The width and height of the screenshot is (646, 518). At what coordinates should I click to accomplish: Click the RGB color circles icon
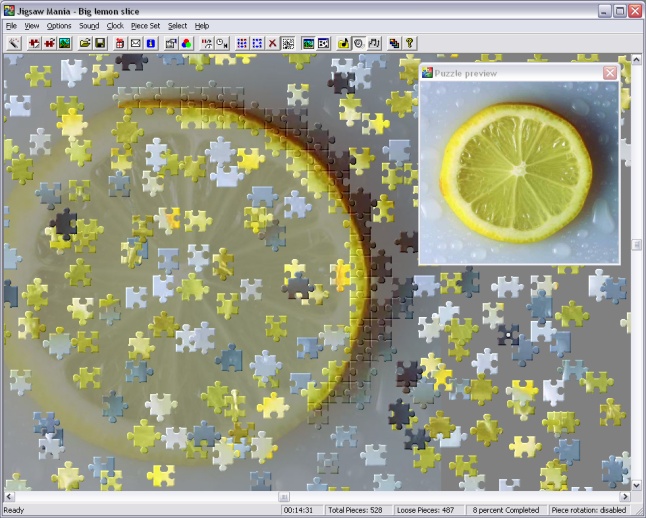[186, 43]
